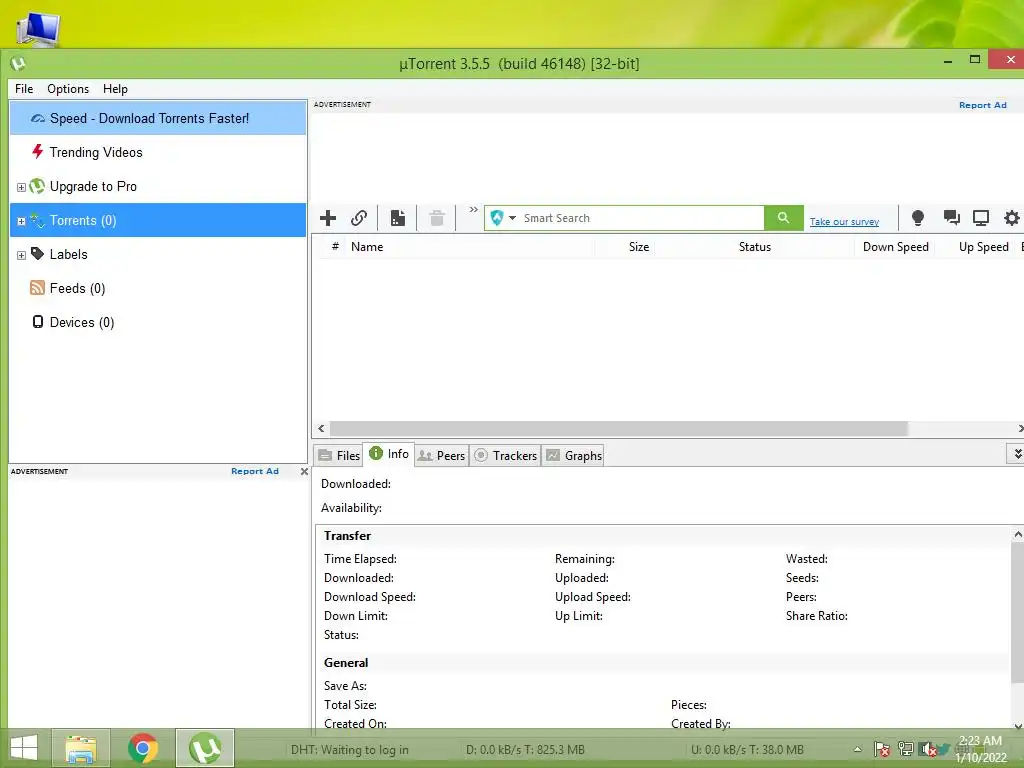The image size is (1024, 768).
Task: Click the lightbulb icon in toolbar
Action: 918,218
